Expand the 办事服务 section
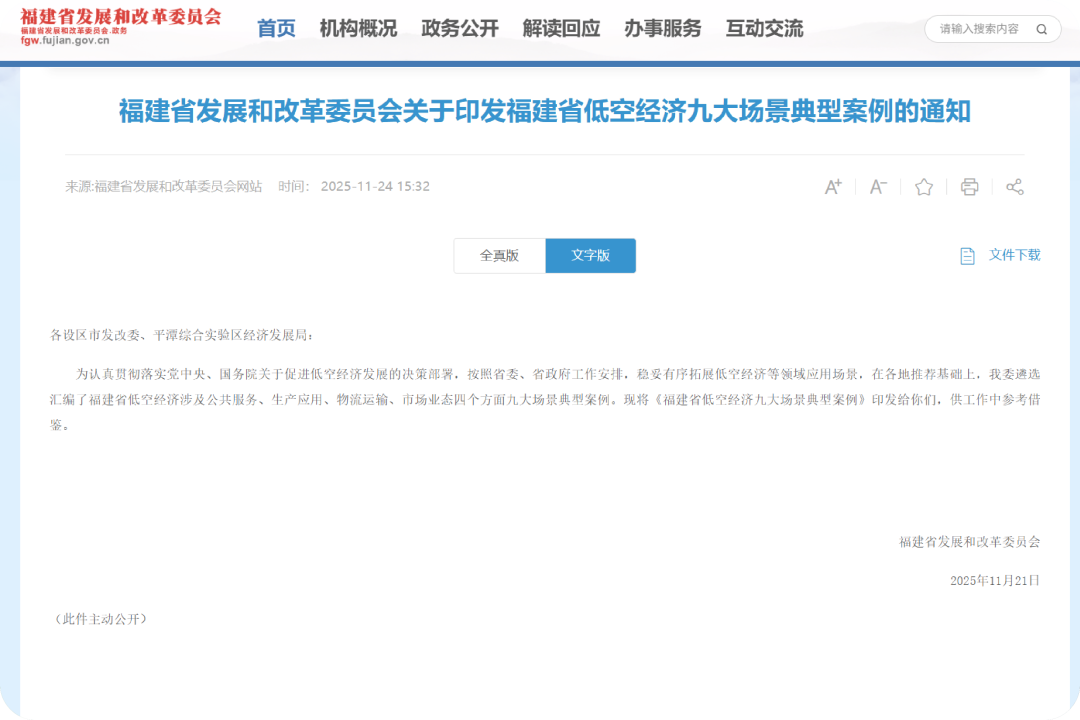 [665, 28]
